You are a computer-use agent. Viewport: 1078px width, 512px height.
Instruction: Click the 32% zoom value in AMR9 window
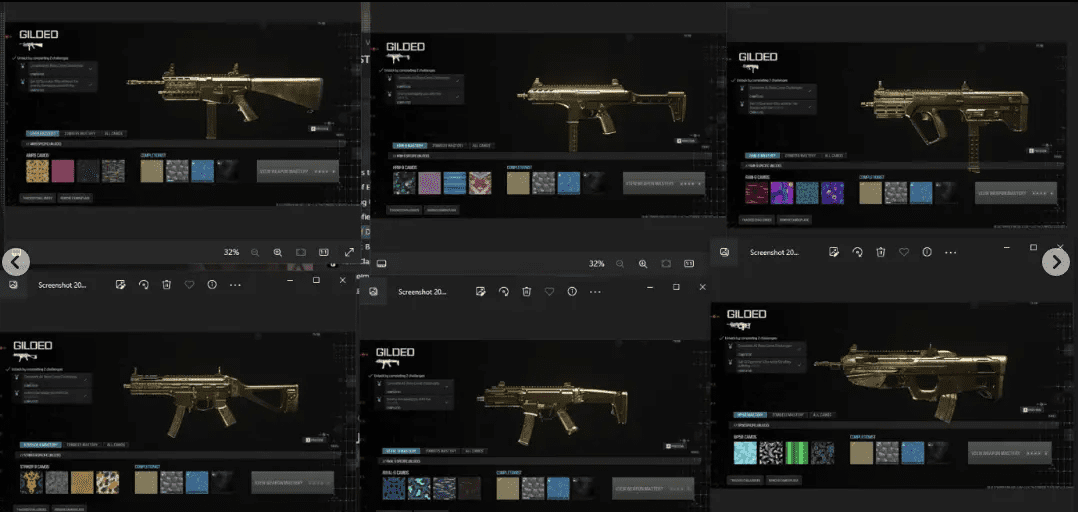point(232,253)
